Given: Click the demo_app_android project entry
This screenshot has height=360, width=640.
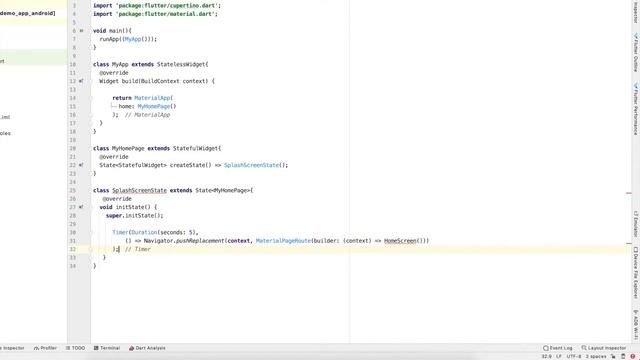Looking at the screenshot, I should point(28,13).
